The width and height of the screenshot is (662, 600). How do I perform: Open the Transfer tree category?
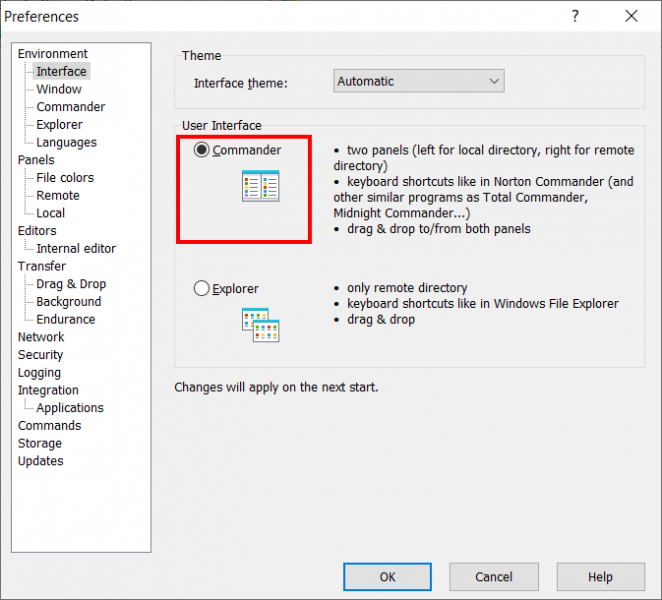point(41,266)
